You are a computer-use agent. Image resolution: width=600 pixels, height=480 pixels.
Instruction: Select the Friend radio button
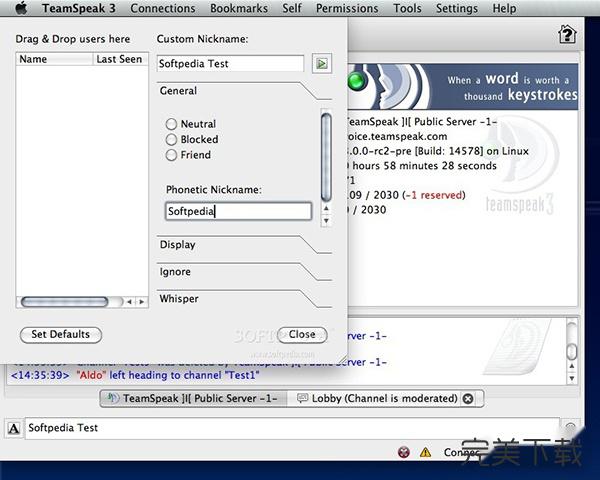tap(171, 155)
